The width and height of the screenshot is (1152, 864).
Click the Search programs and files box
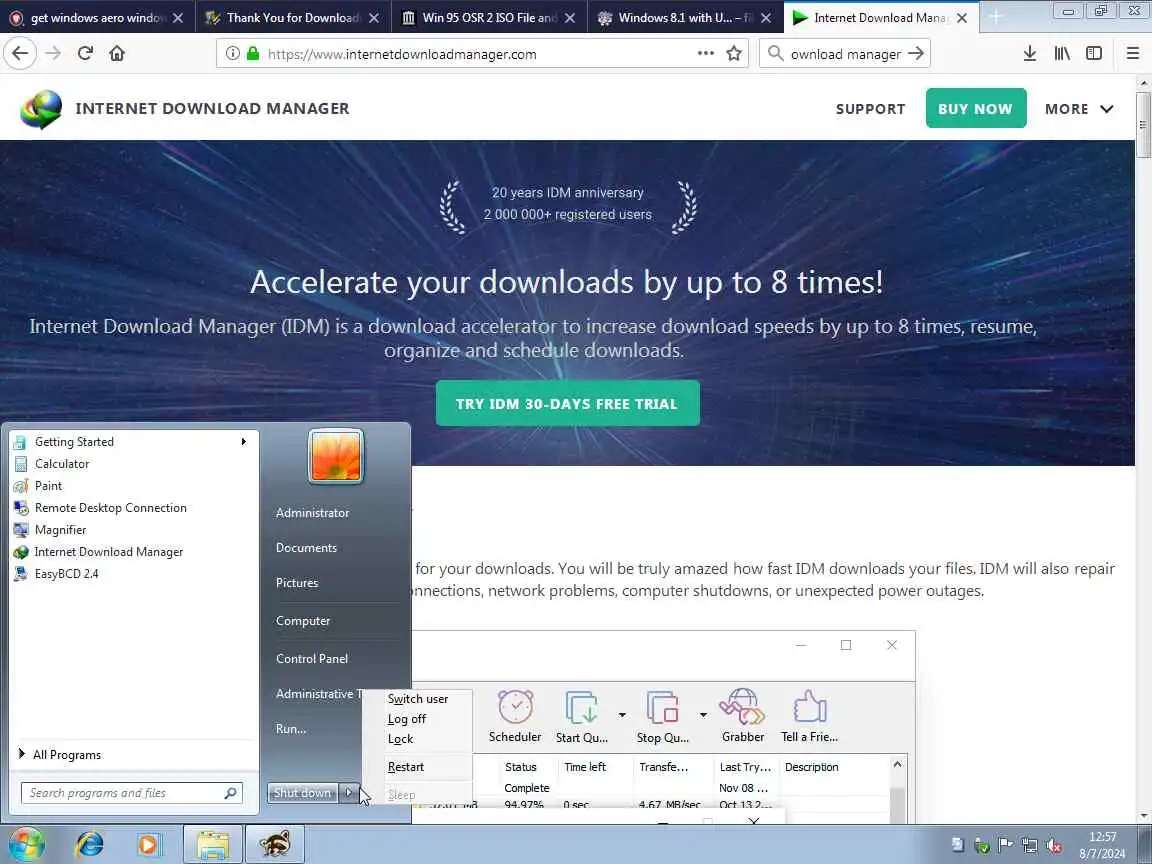(x=131, y=793)
